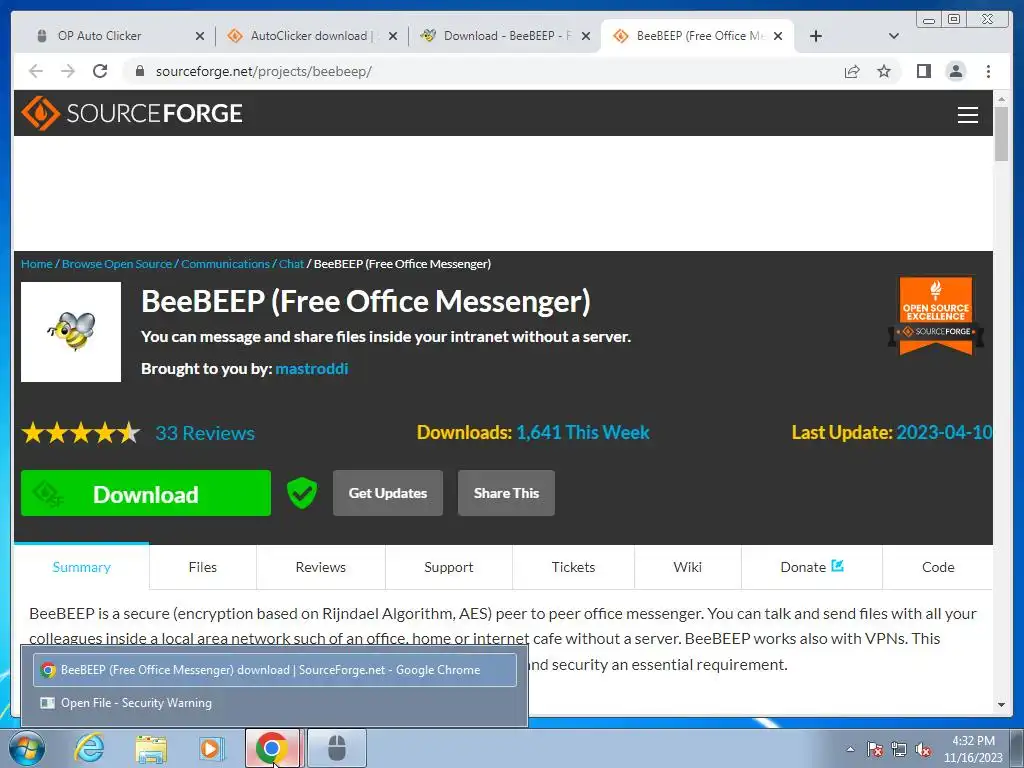Screen dimensions: 1024x768
Task: Open the Chat breadcrumb link
Action: [x=291, y=264]
